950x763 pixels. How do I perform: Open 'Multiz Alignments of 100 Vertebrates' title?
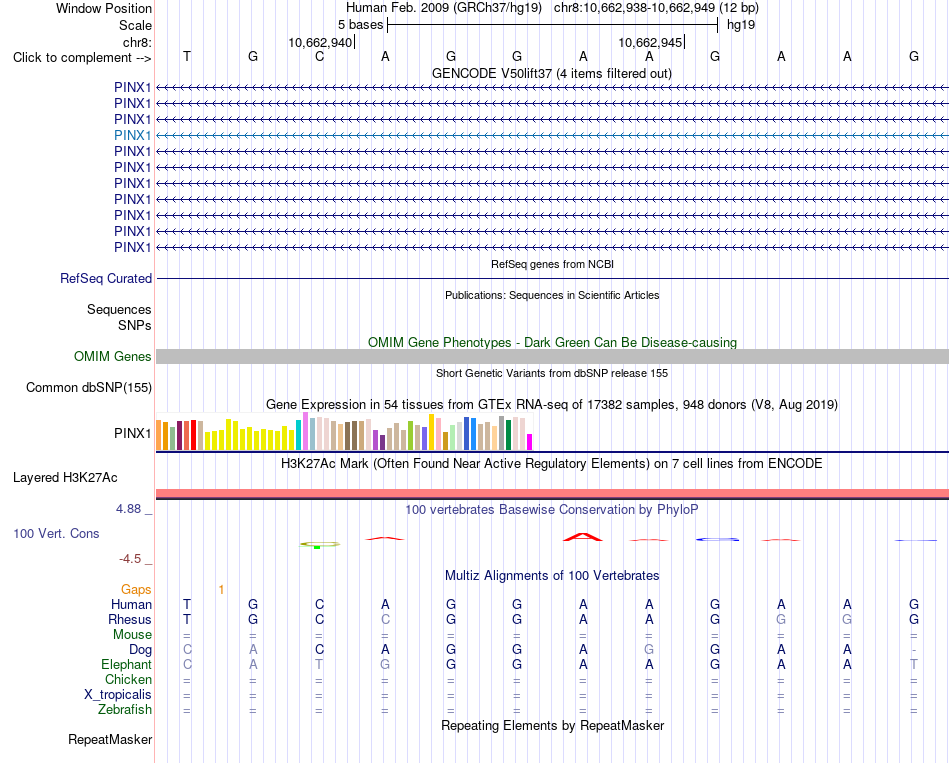[x=552, y=575]
